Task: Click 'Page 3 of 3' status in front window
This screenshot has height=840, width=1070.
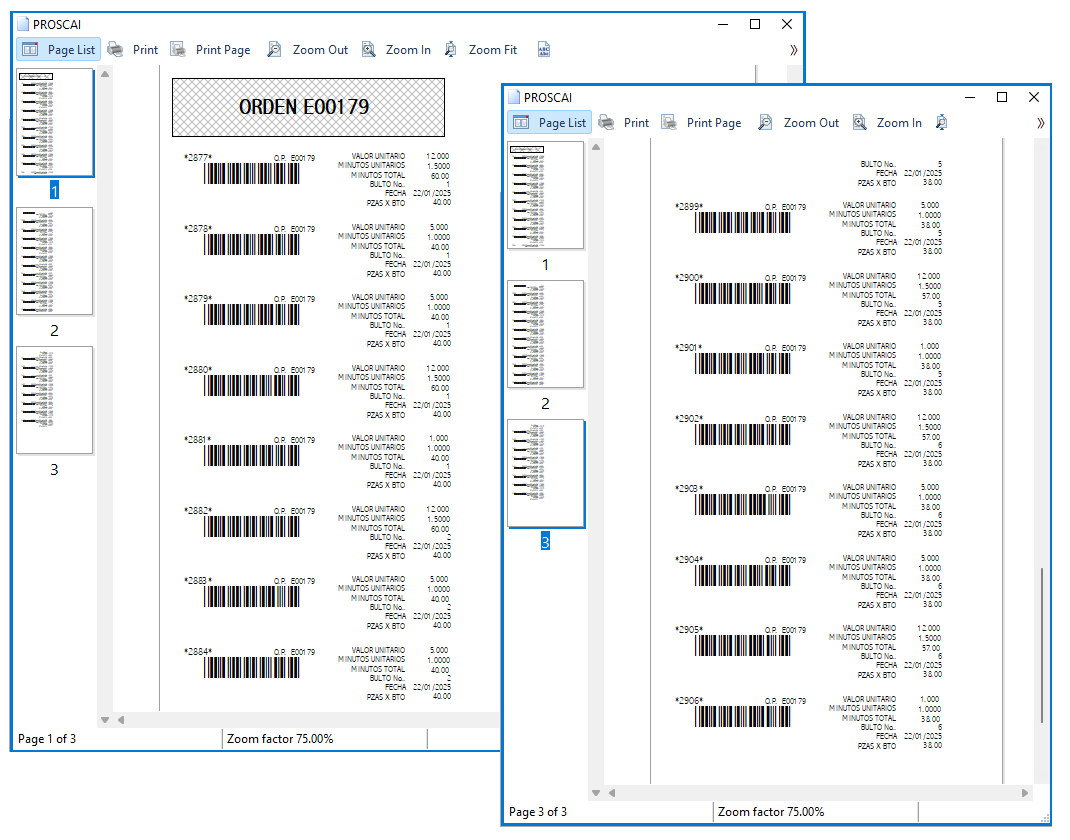Action: click(538, 811)
